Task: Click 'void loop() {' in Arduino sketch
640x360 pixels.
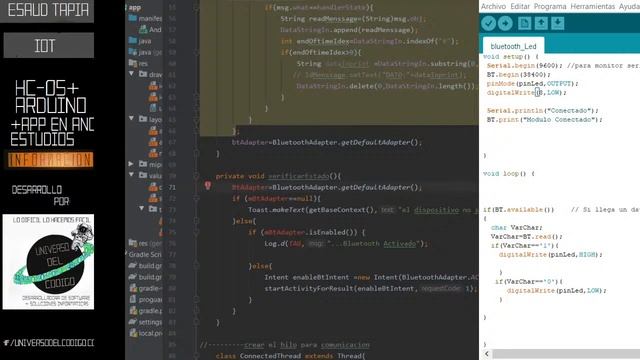Action: pos(509,173)
